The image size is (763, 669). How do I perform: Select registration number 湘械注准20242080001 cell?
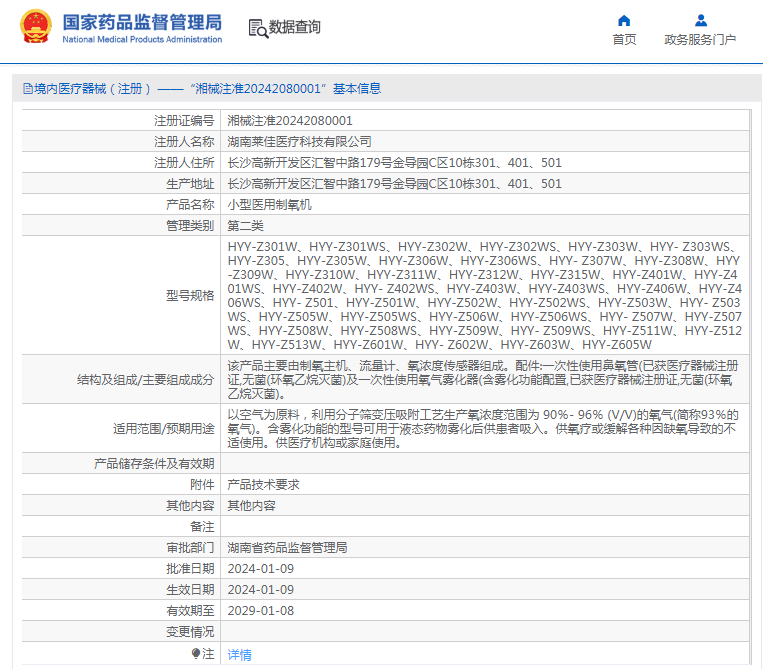[x=290, y=121]
